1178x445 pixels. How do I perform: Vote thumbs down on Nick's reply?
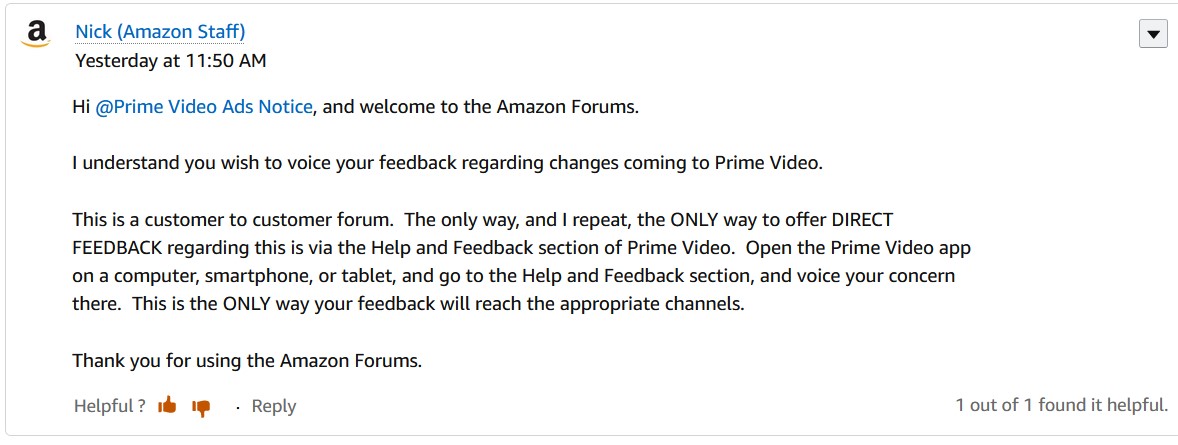(x=201, y=407)
